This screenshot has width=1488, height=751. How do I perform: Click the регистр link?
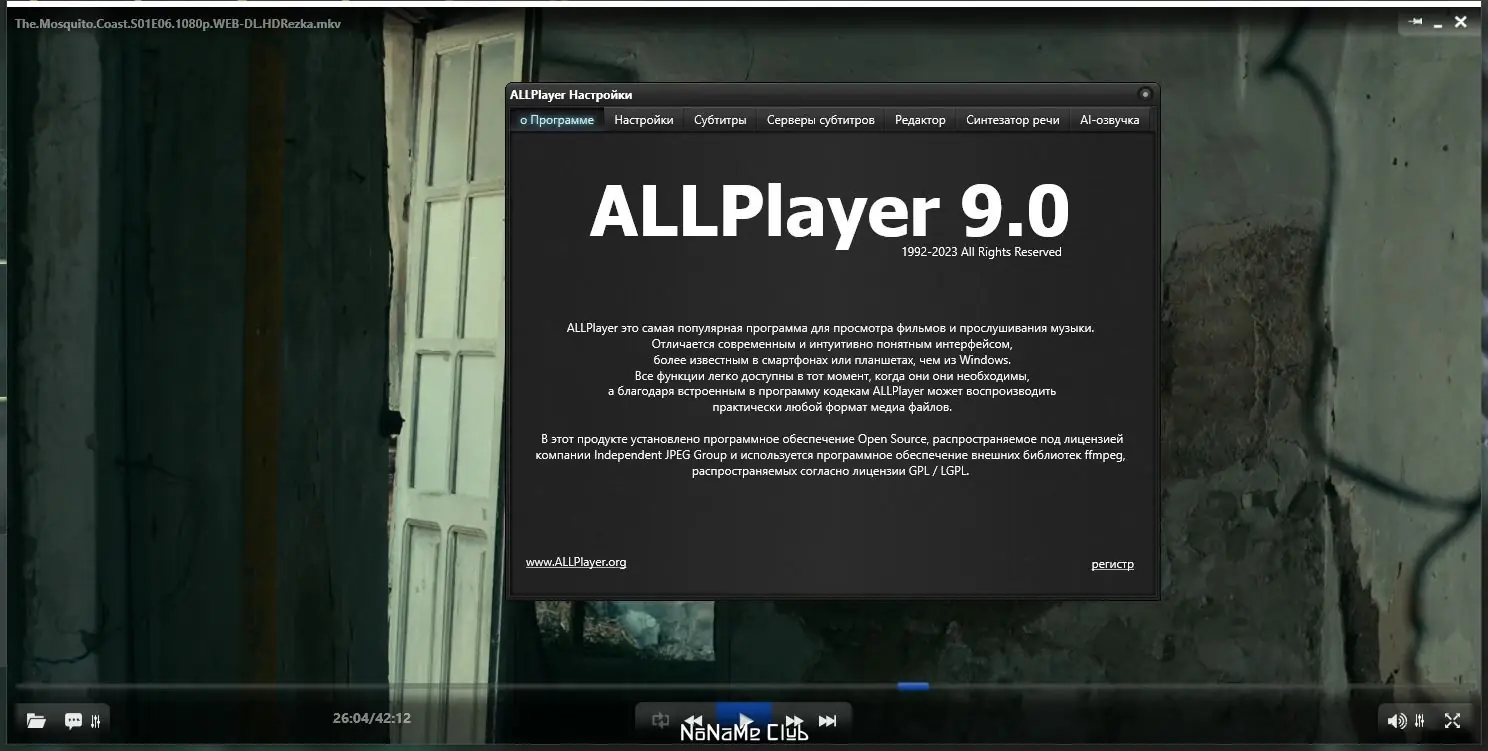coord(1113,564)
